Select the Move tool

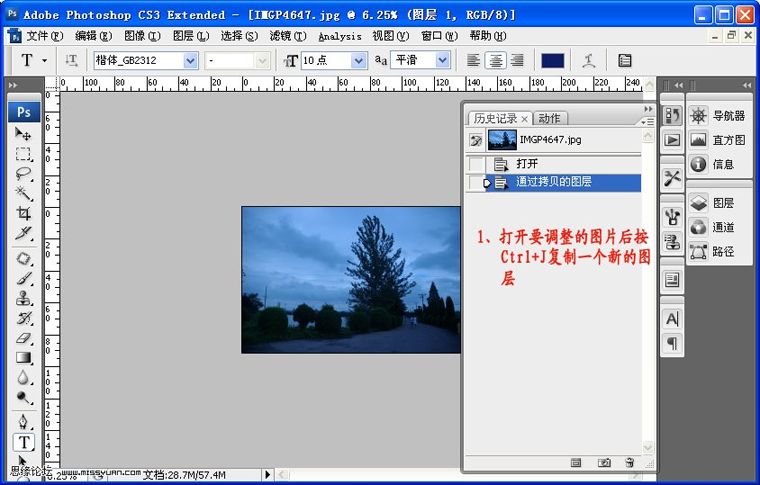(23, 133)
